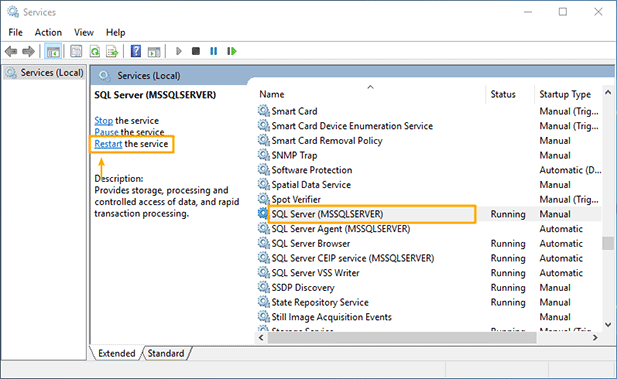Select the Software Protection service
The image size is (617, 379).
click(x=429, y=170)
